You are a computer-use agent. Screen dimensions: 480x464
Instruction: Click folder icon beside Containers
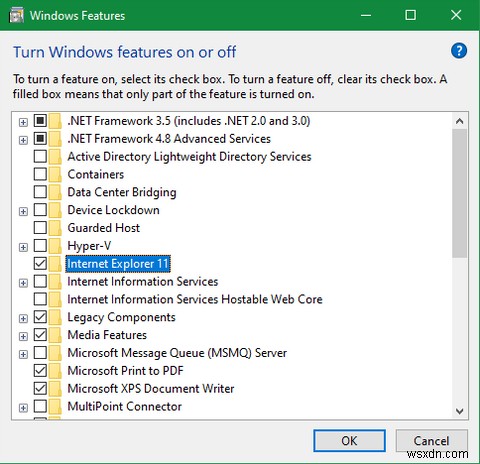(55, 174)
